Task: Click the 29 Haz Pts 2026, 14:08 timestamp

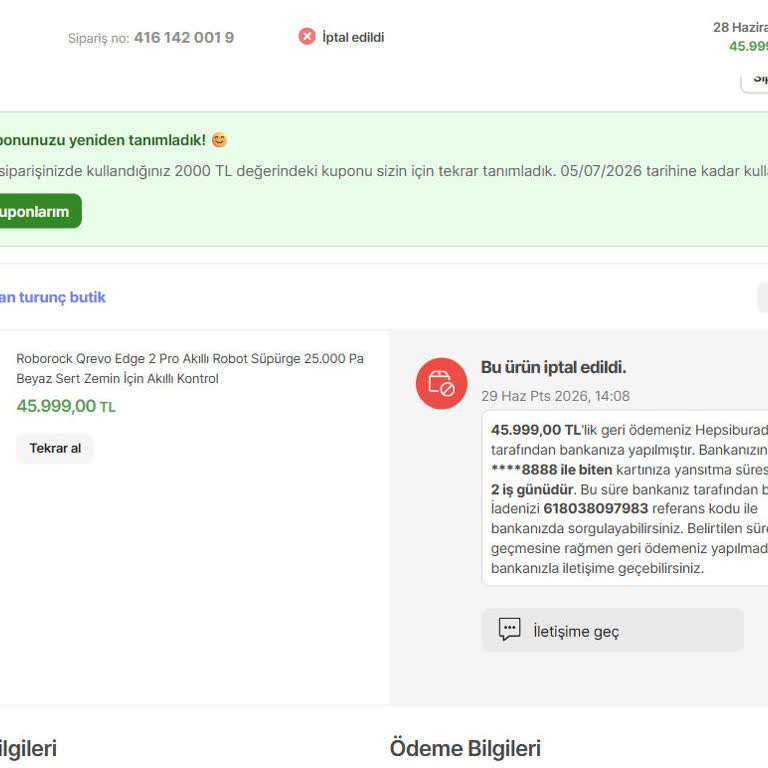Action: (555, 396)
